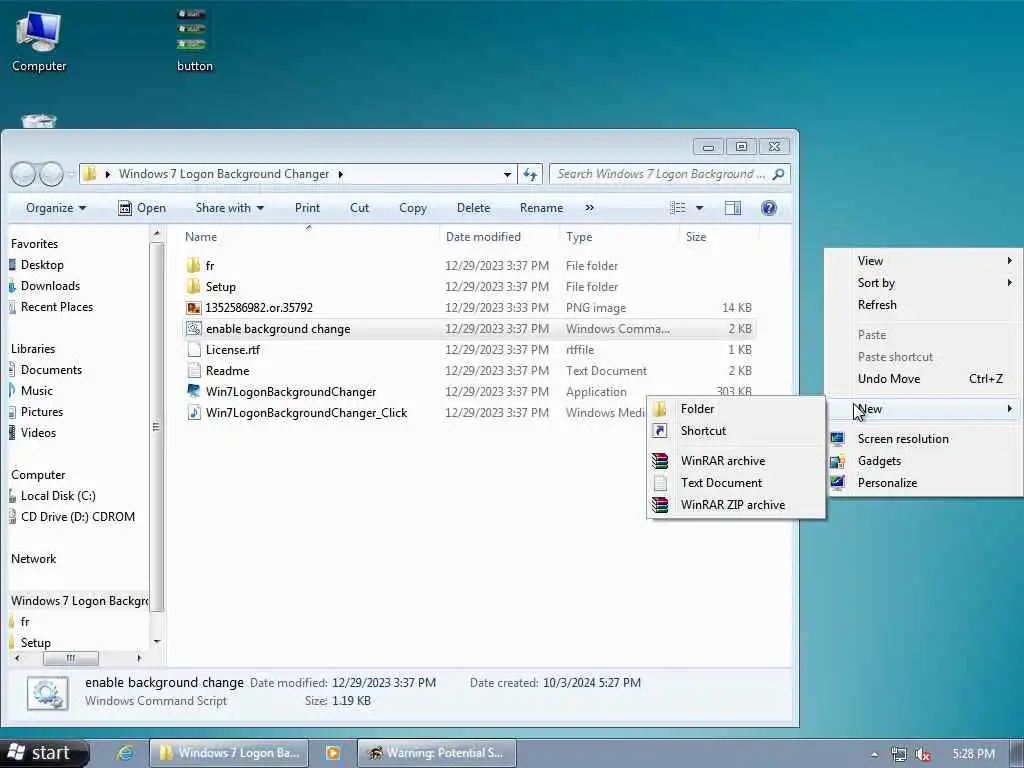Viewport: 1024px width, 768px height.
Task: Choose WinRAR ZIP archive in New submenu
Action: (736, 505)
